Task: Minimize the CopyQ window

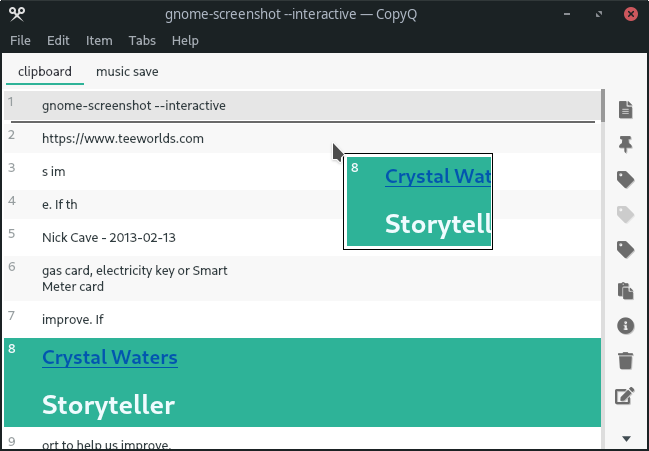Action: point(567,14)
